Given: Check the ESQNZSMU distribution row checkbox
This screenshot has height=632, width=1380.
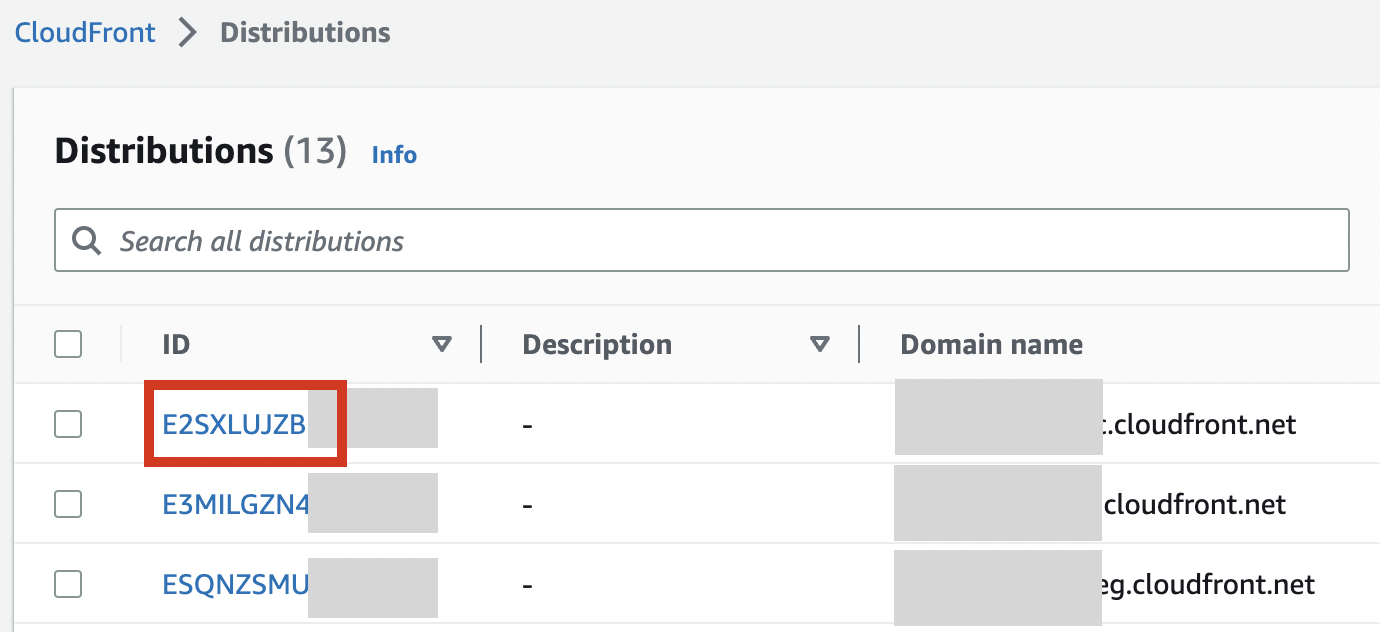Looking at the screenshot, I should [68, 583].
